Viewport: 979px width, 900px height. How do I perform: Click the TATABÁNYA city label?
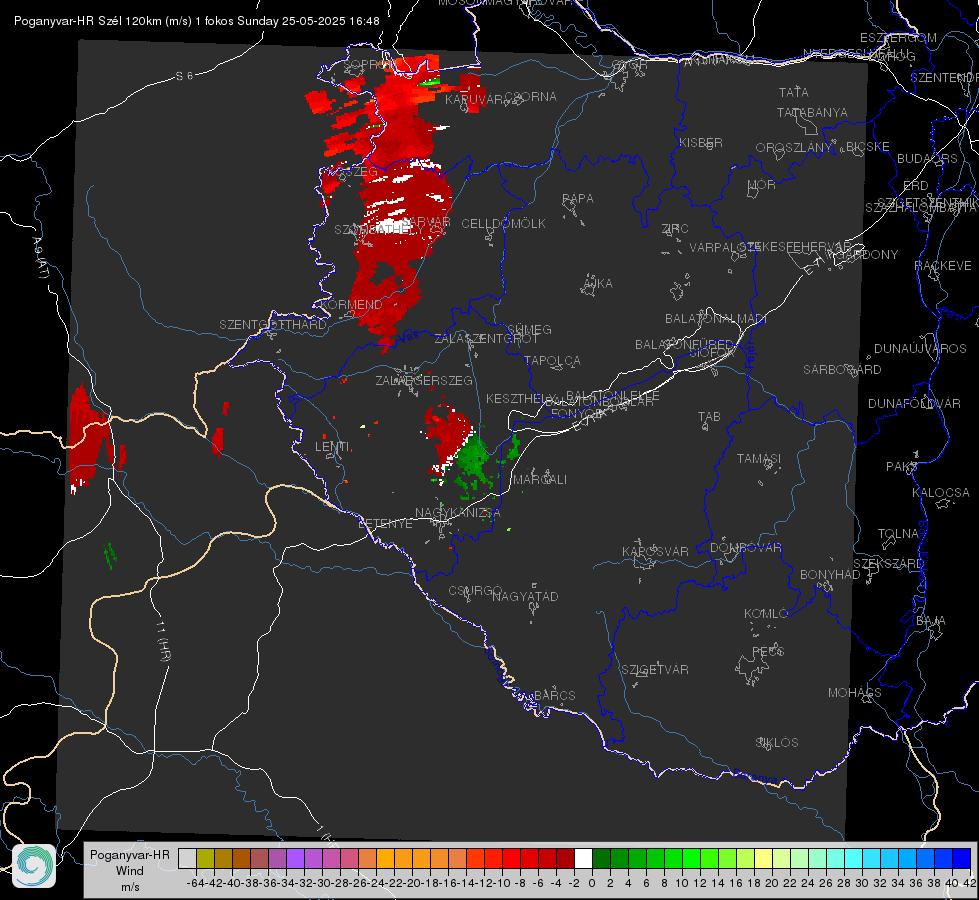812,112
